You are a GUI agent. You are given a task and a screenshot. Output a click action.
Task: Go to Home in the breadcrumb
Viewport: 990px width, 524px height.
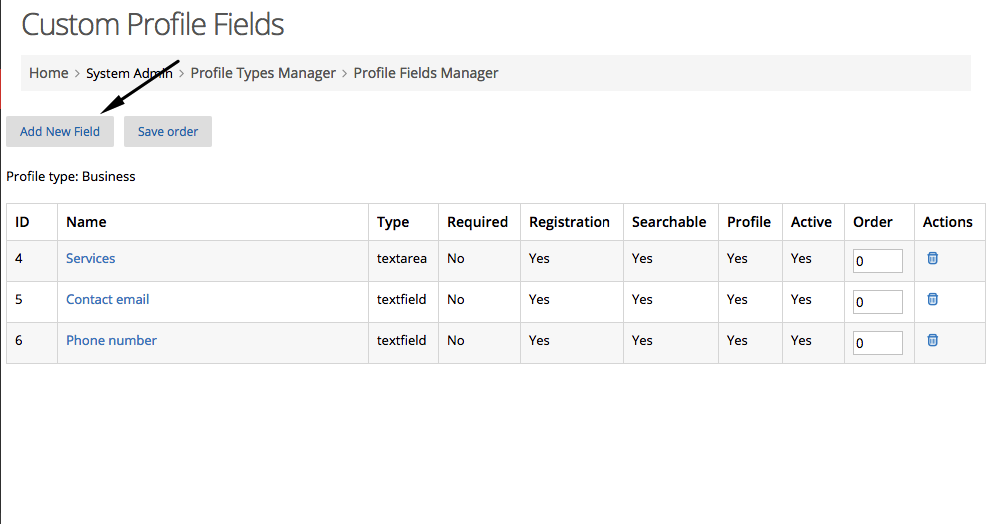(49, 73)
